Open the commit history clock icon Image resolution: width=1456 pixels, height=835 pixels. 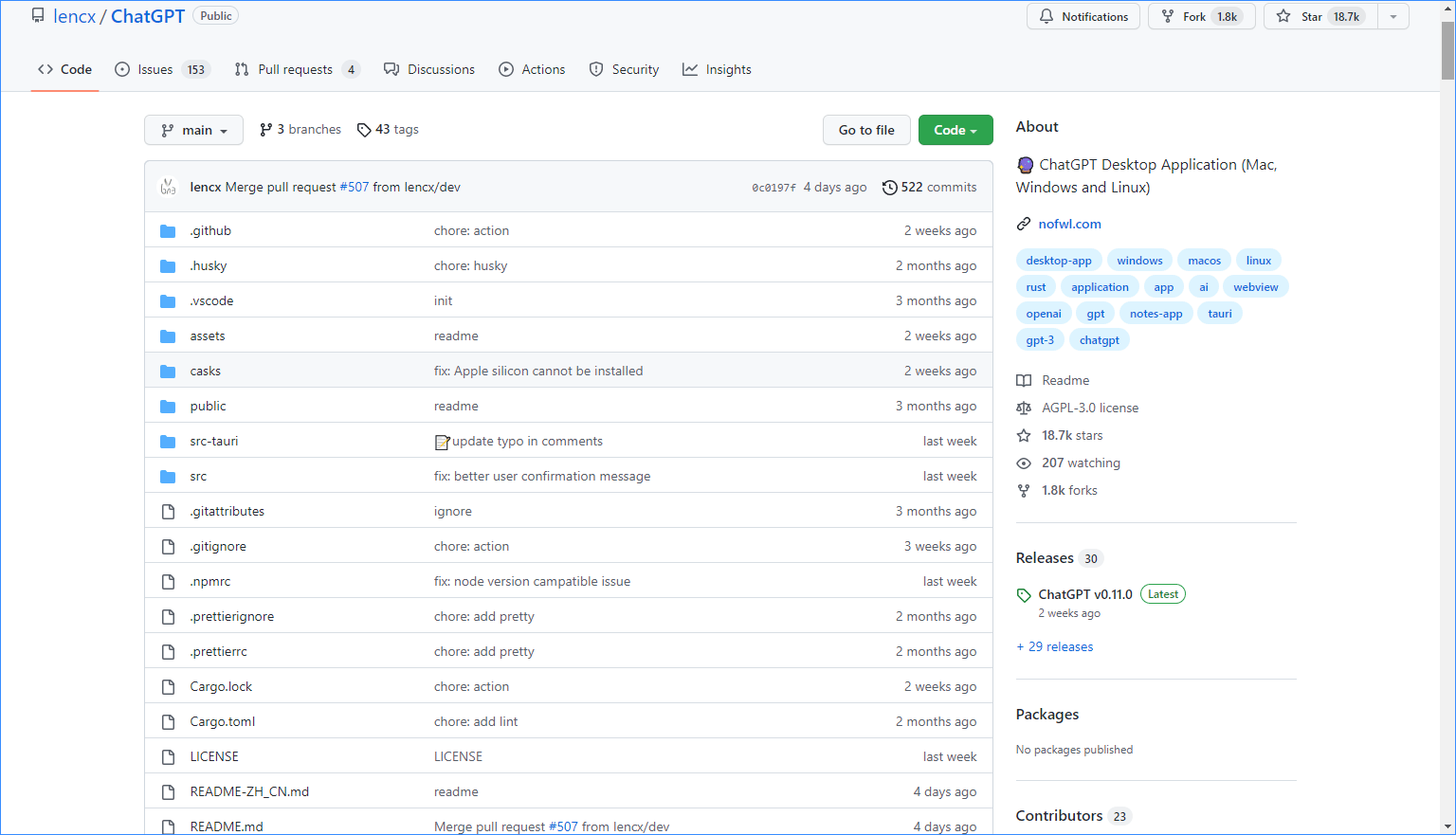pos(889,188)
